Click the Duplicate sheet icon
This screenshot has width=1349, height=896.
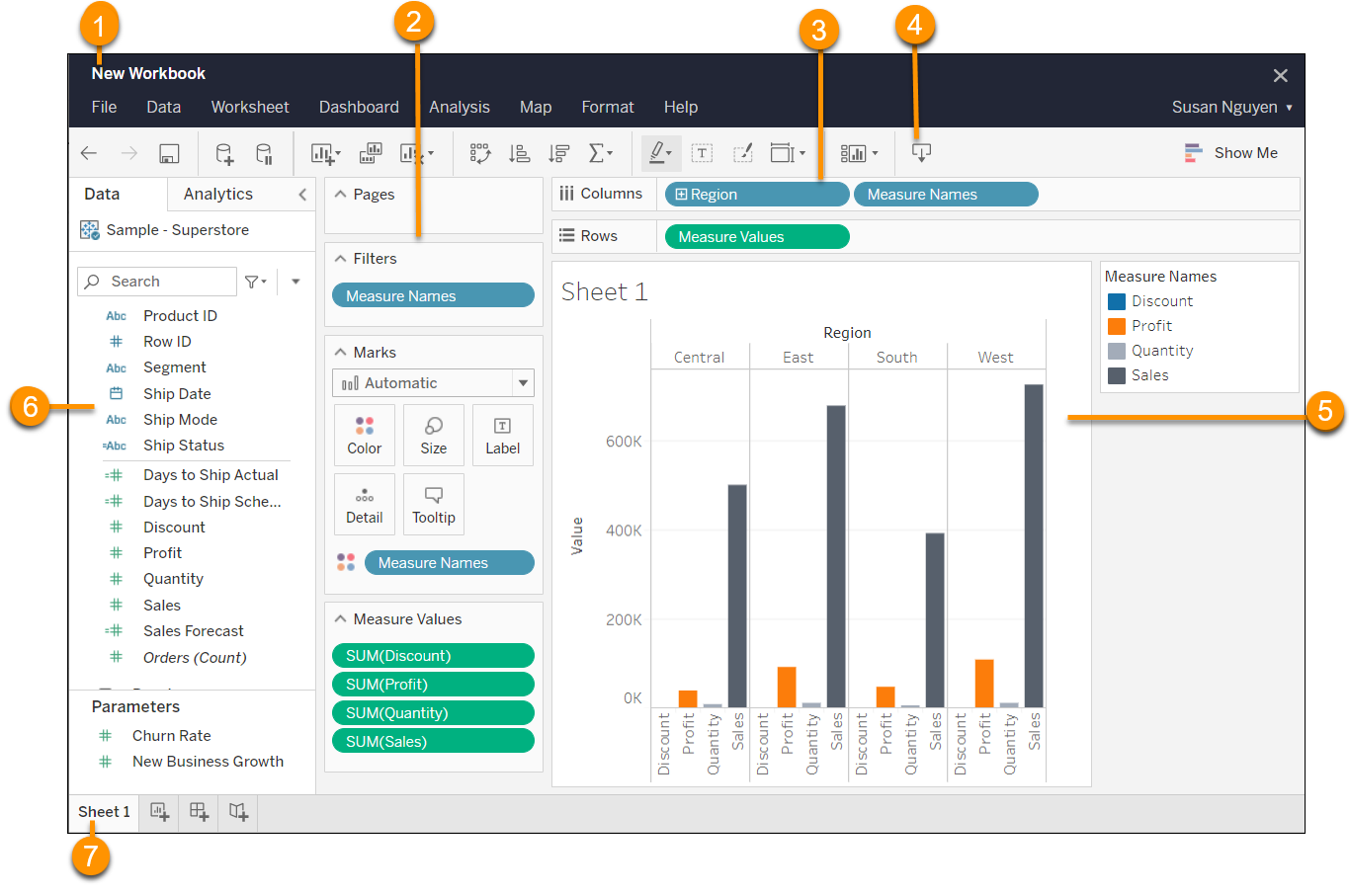pos(371,152)
